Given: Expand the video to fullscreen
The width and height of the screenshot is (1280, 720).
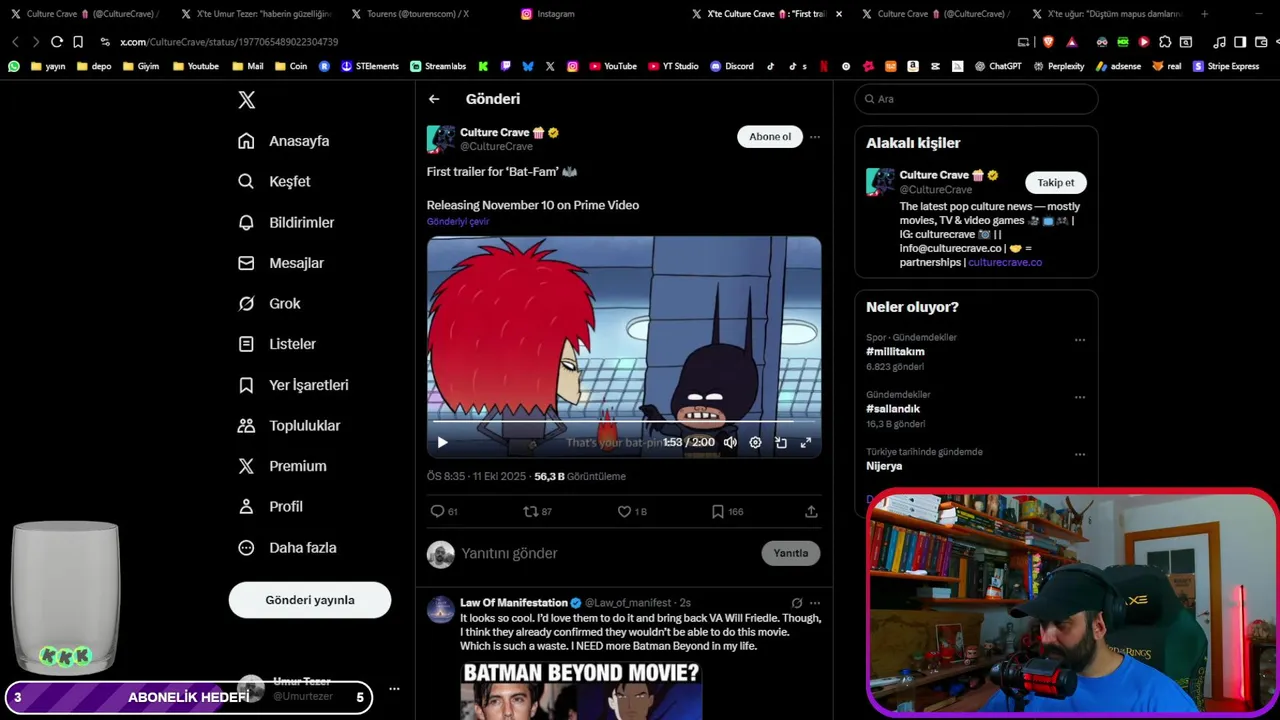Looking at the screenshot, I should point(806,442).
